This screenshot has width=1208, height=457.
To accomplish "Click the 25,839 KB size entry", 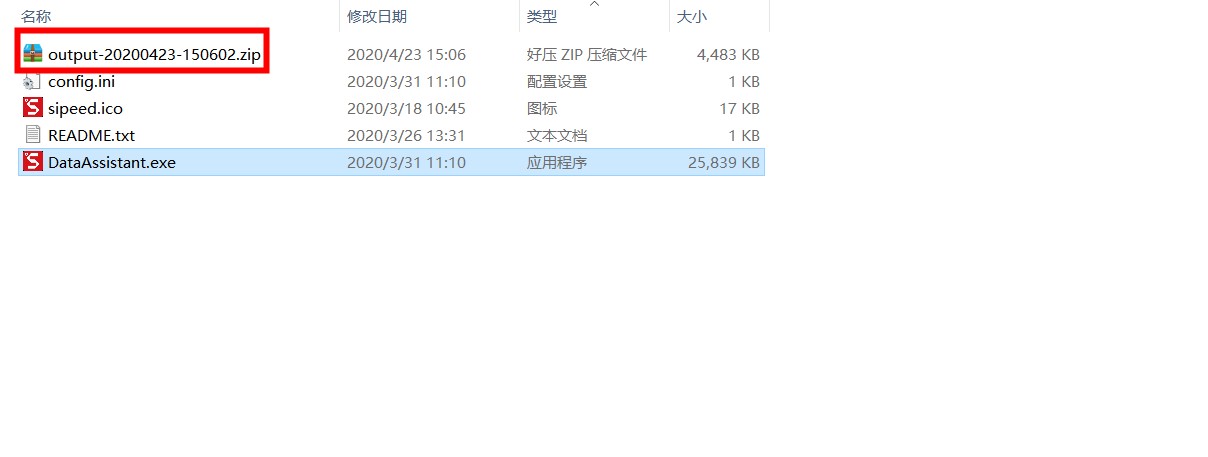I will (x=724, y=162).
